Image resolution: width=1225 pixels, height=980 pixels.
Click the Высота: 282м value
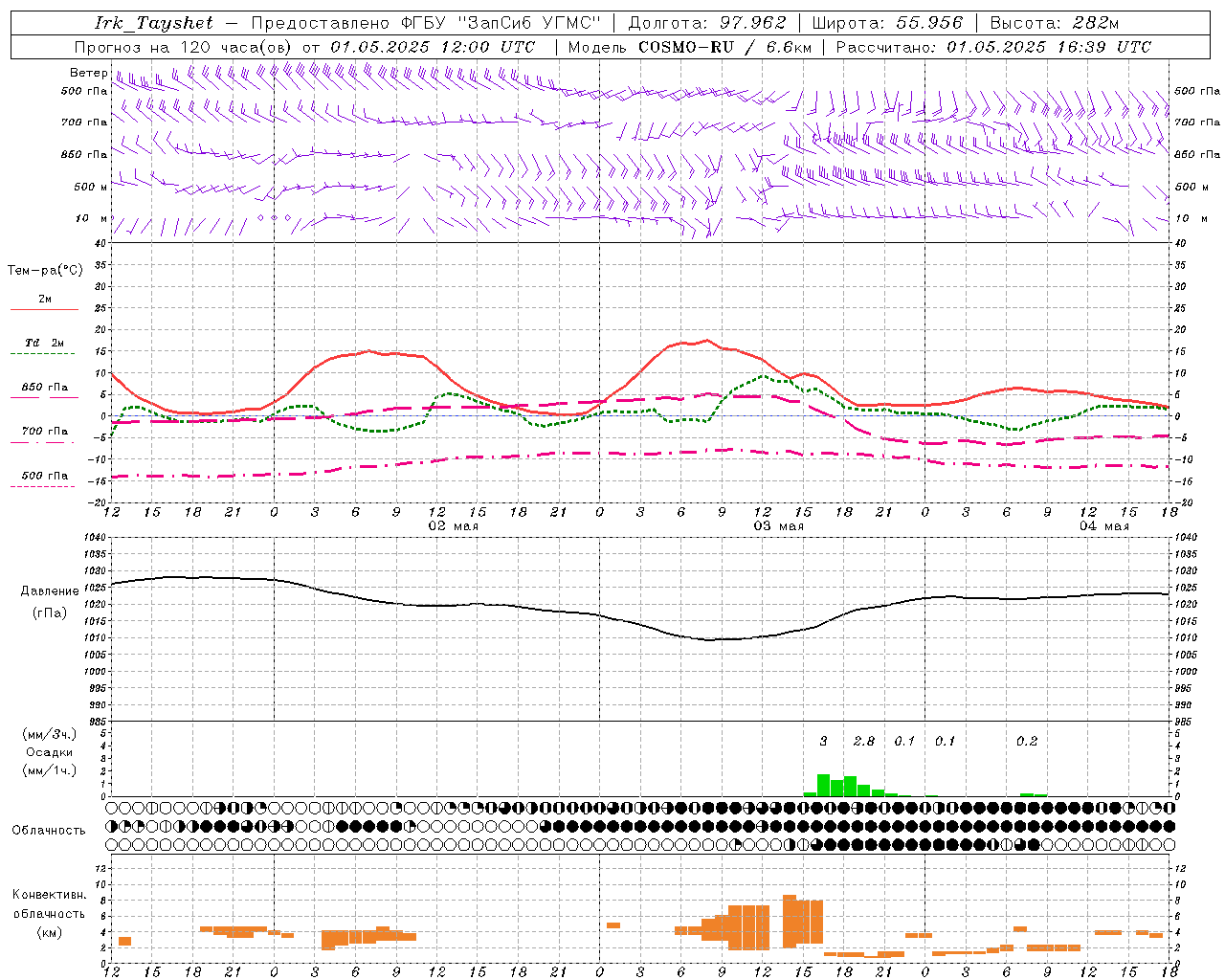coord(1055,23)
